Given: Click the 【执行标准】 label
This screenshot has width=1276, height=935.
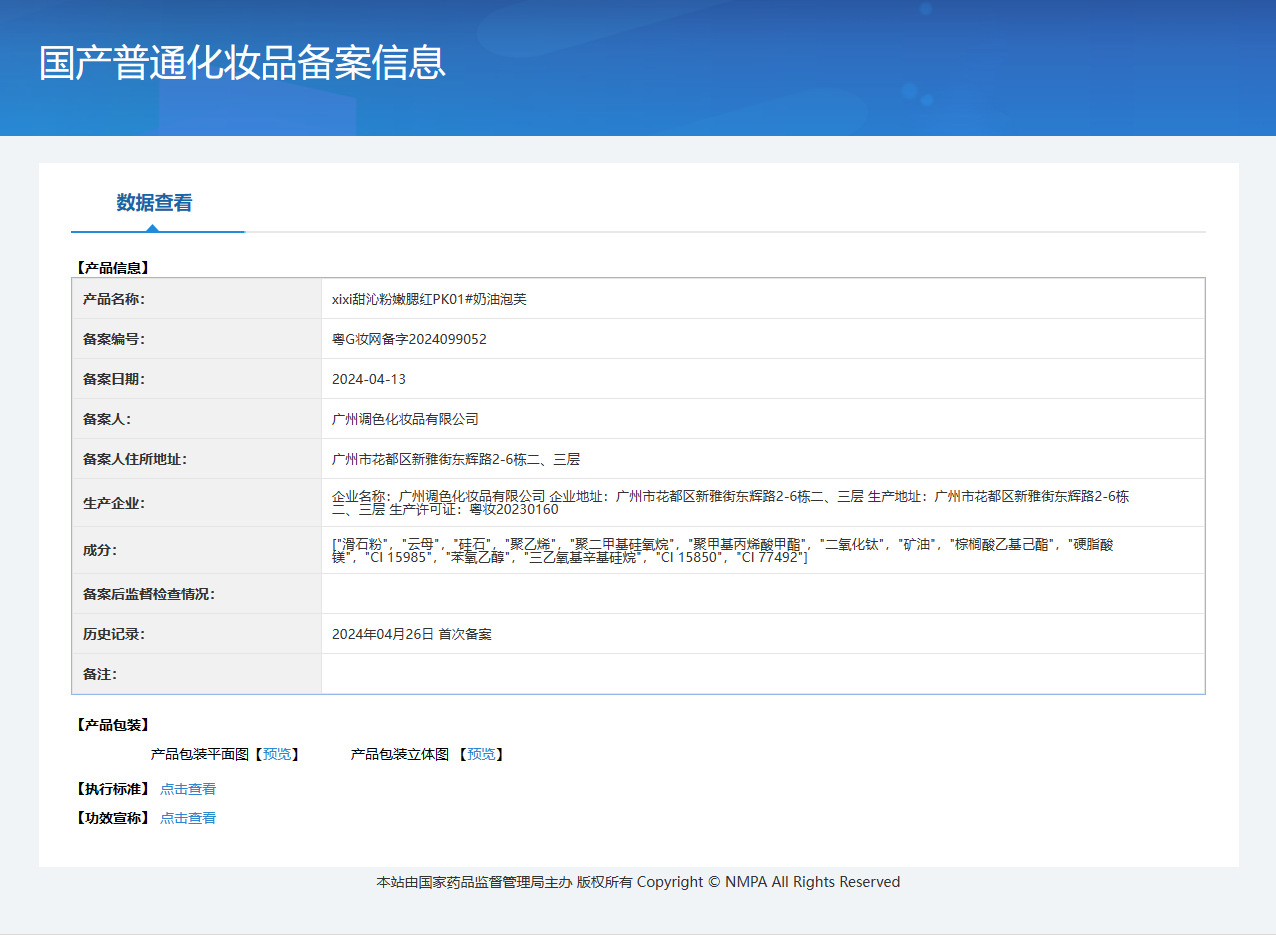Looking at the screenshot, I should pyautogui.click(x=111, y=789).
